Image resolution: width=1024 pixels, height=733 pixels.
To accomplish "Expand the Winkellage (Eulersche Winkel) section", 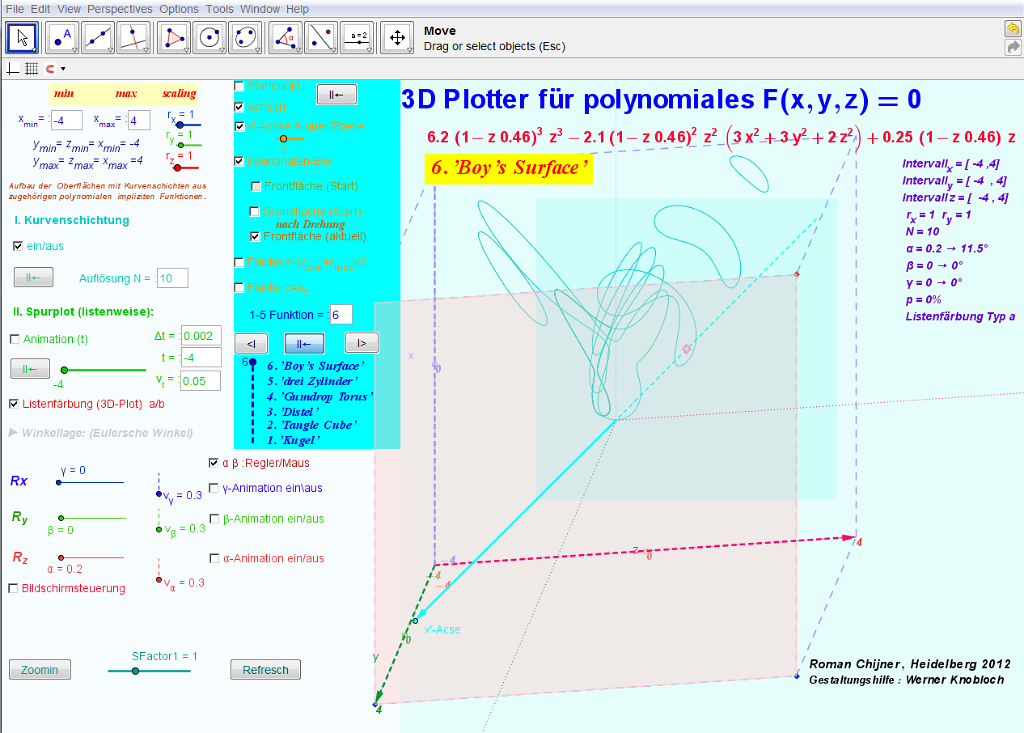I will (x=13, y=433).
